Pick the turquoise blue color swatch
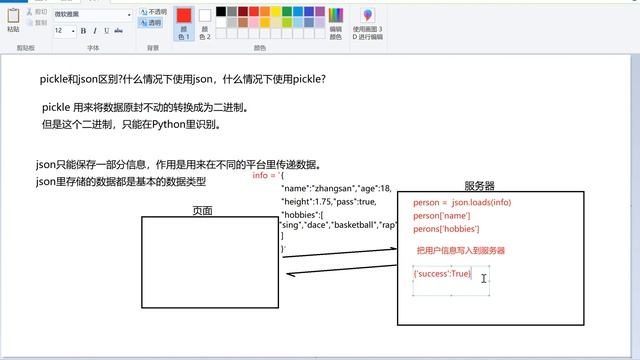 click(x=298, y=11)
